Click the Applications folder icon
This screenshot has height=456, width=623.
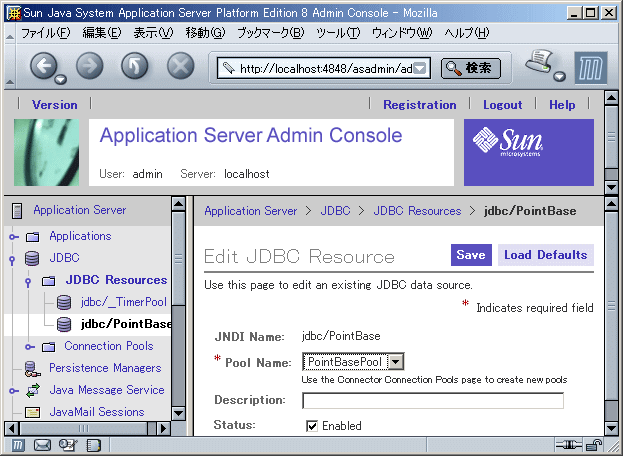pyautogui.click(x=32, y=237)
